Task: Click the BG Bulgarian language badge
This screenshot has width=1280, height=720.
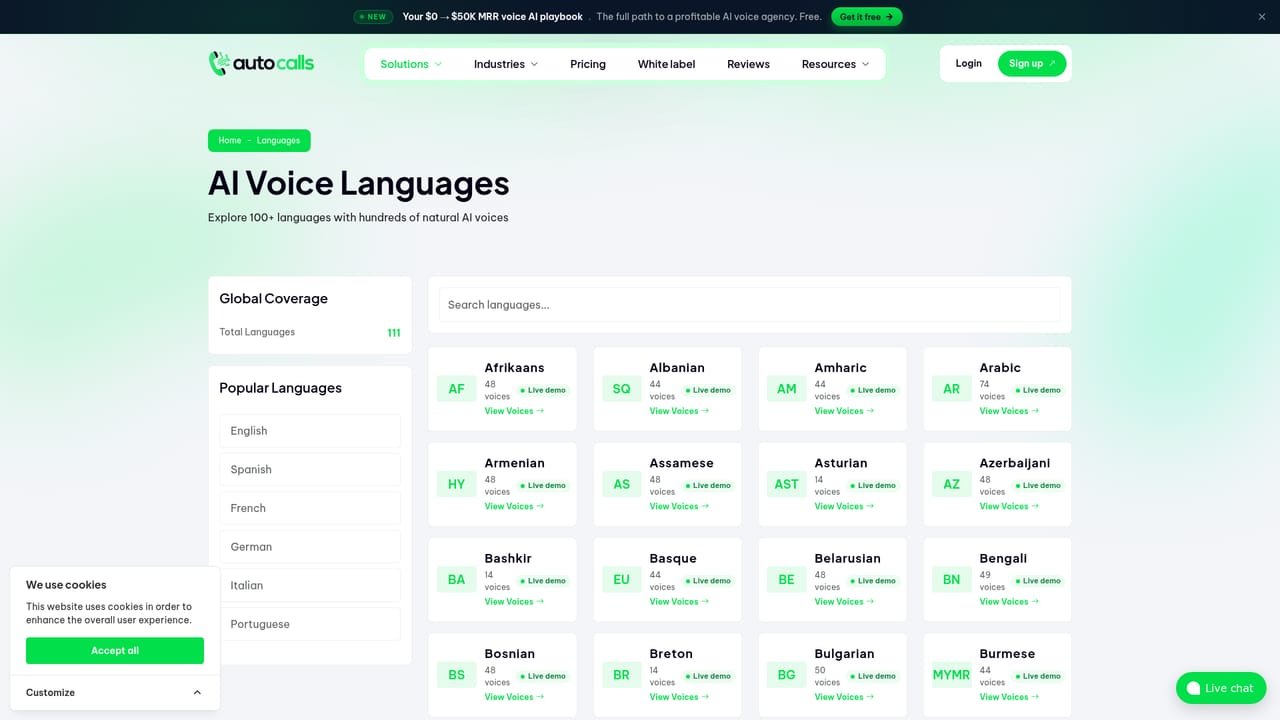Action: pos(786,675)
